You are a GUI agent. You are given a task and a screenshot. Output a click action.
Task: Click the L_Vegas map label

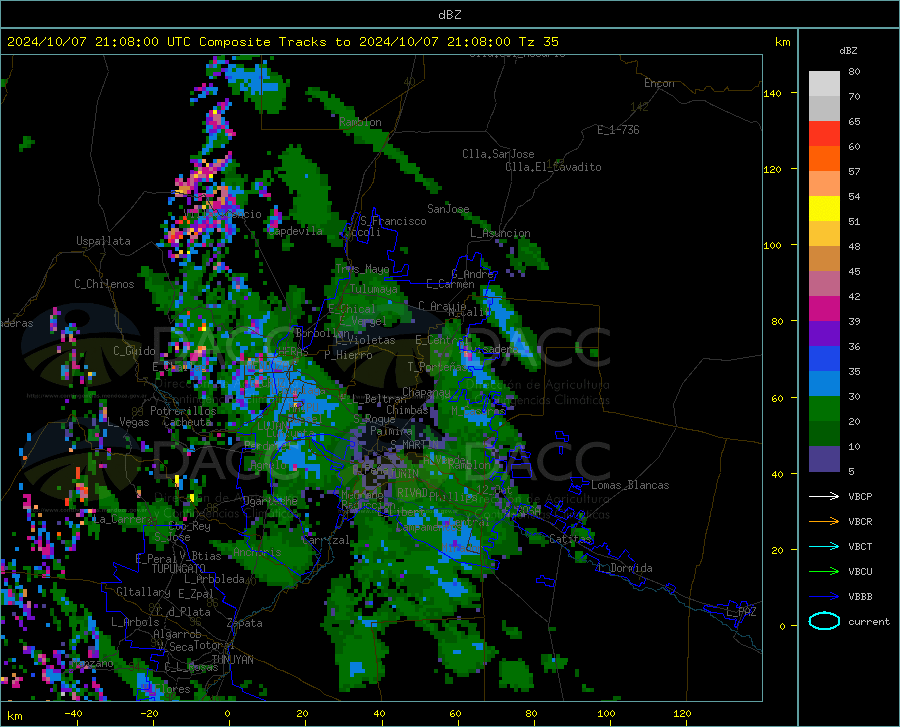[x=128, y=422]
